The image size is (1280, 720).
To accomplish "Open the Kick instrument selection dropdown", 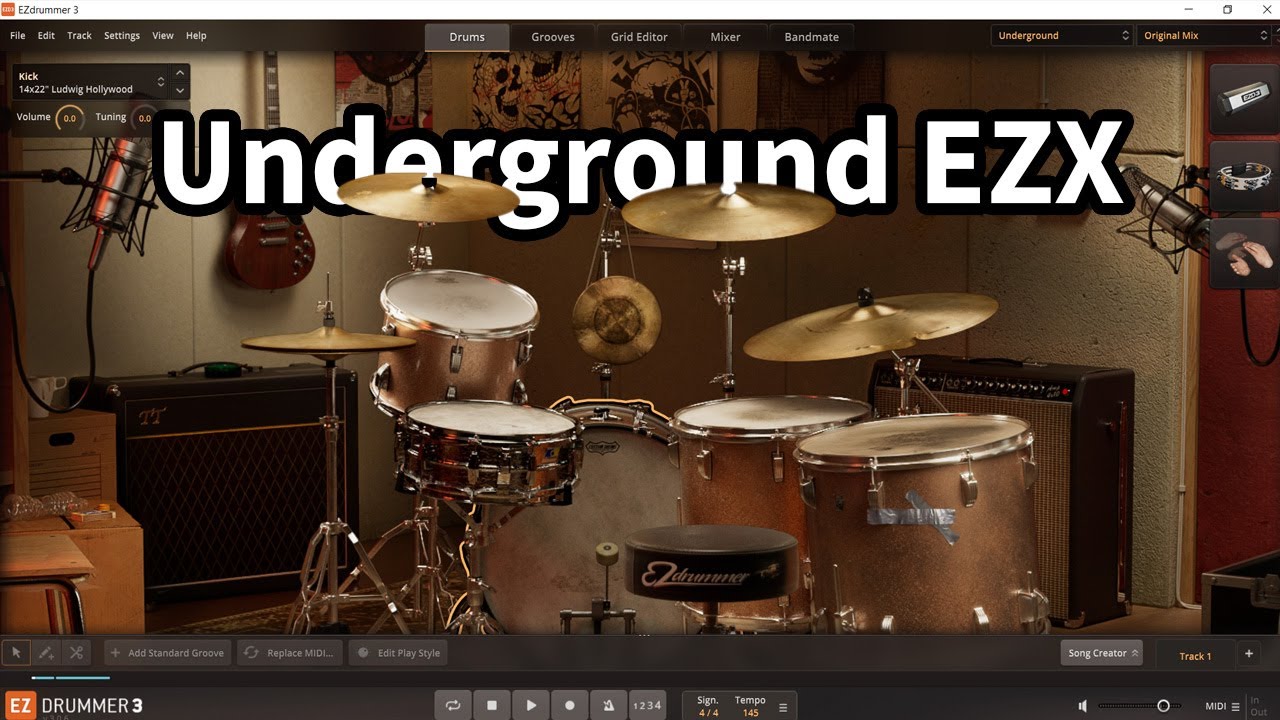I will pos(91,82).
